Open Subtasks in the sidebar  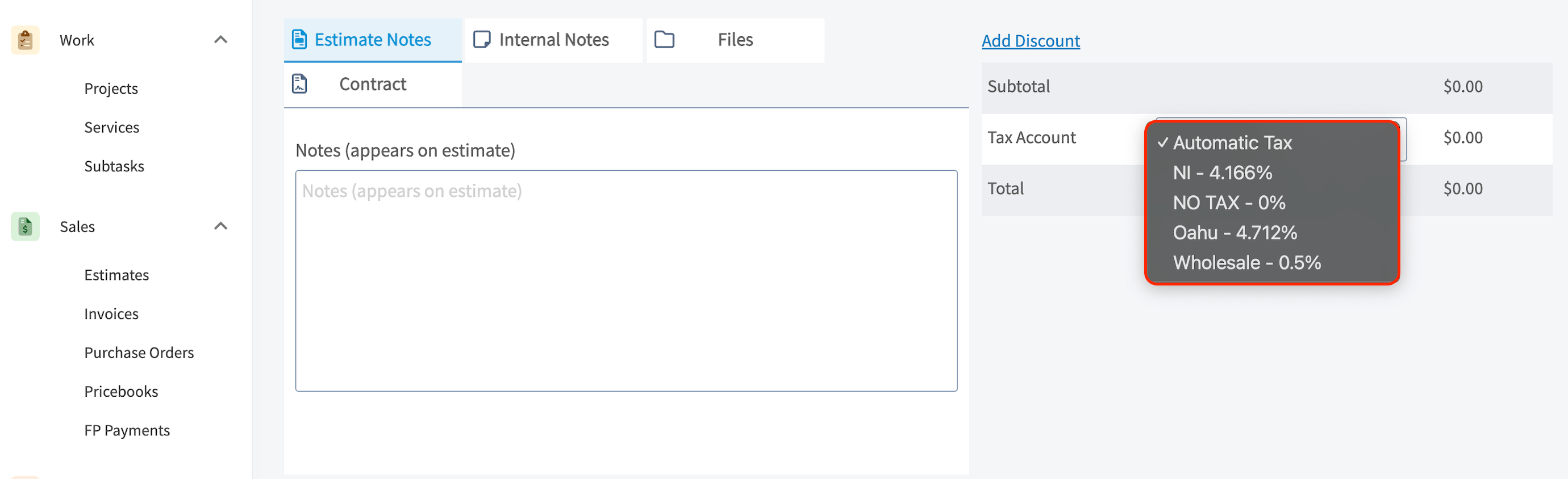pyautogui.click(x=114, y=166)
